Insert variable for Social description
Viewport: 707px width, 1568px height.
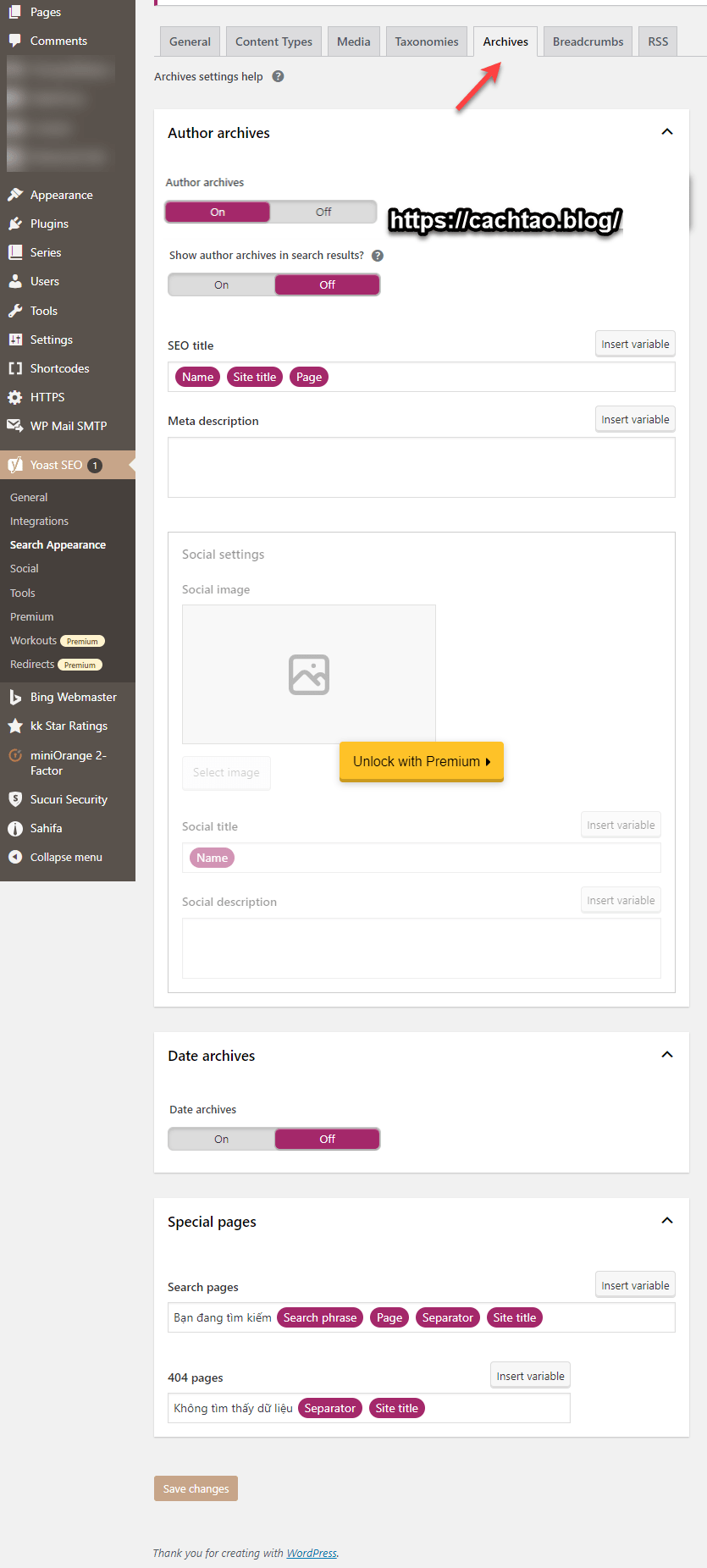coord(621,900)
